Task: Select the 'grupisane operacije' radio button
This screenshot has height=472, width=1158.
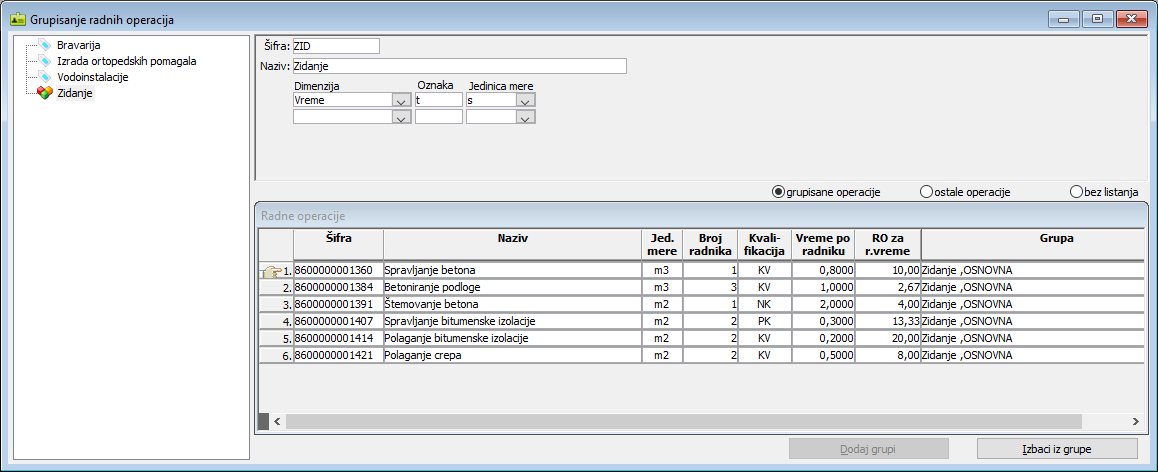Action: click(x=779, y=192)
